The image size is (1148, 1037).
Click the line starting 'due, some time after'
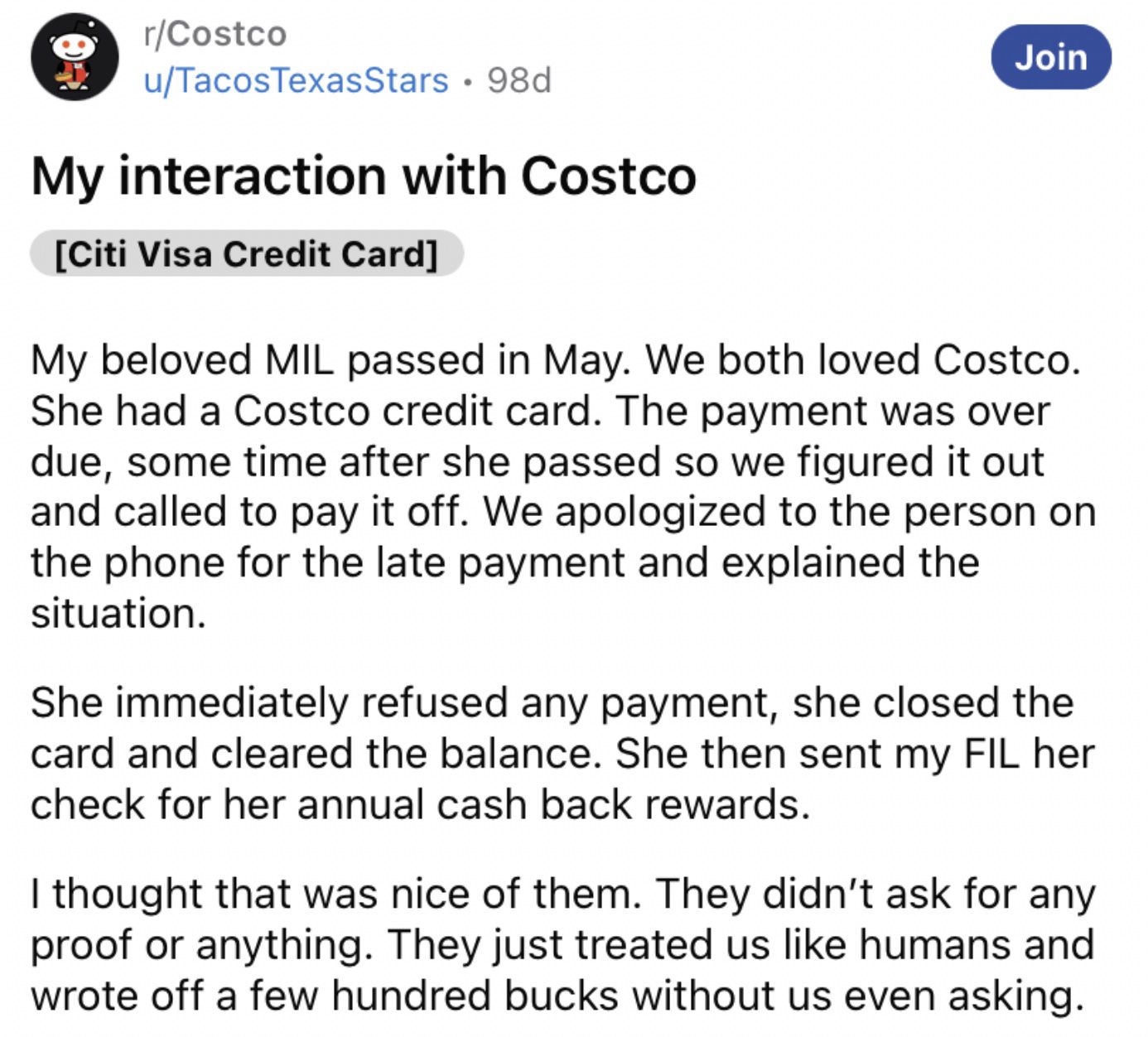coord(538,461)
